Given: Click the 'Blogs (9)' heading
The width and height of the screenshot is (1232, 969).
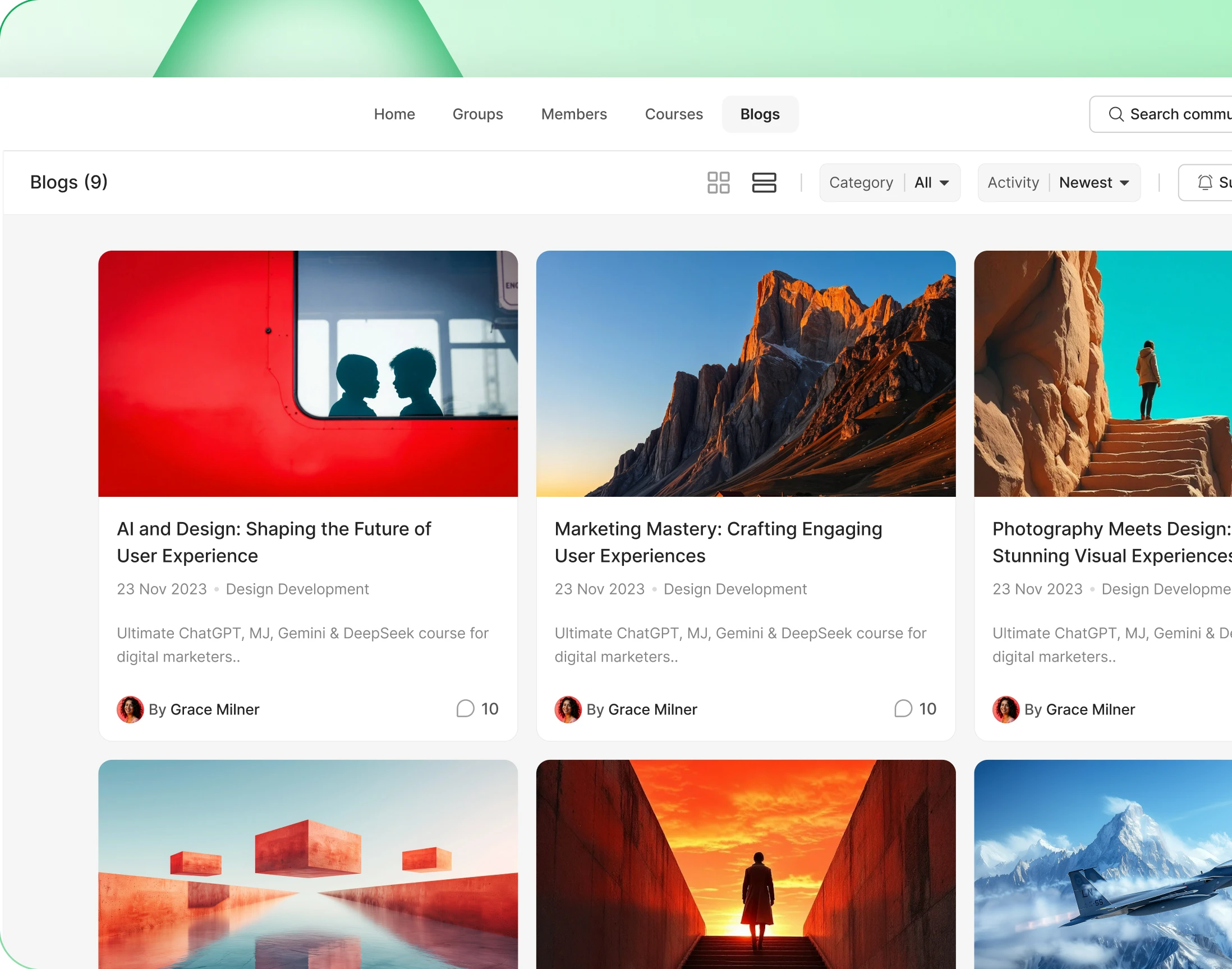Looking at the screenshot, I should tap(68, 182).
